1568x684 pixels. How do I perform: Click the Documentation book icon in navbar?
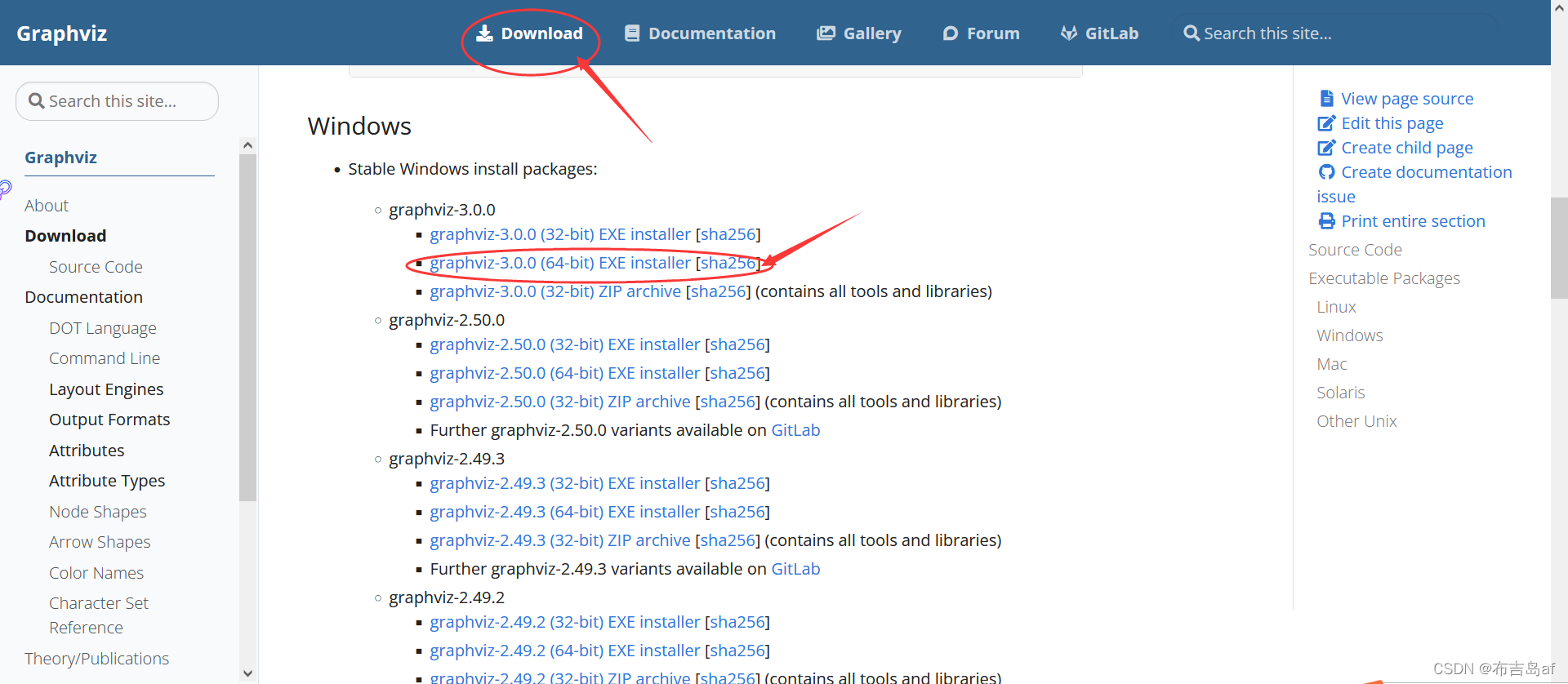[631, 33]
